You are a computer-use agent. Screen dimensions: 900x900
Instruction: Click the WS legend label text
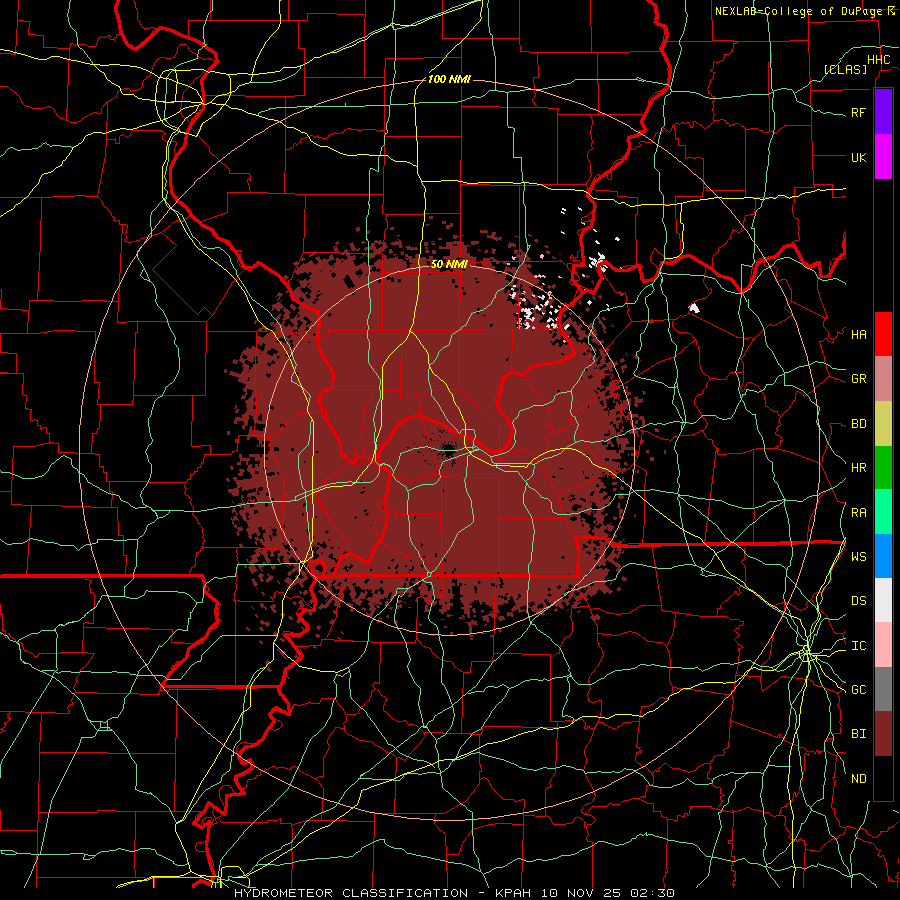click(x=859, y=557)
